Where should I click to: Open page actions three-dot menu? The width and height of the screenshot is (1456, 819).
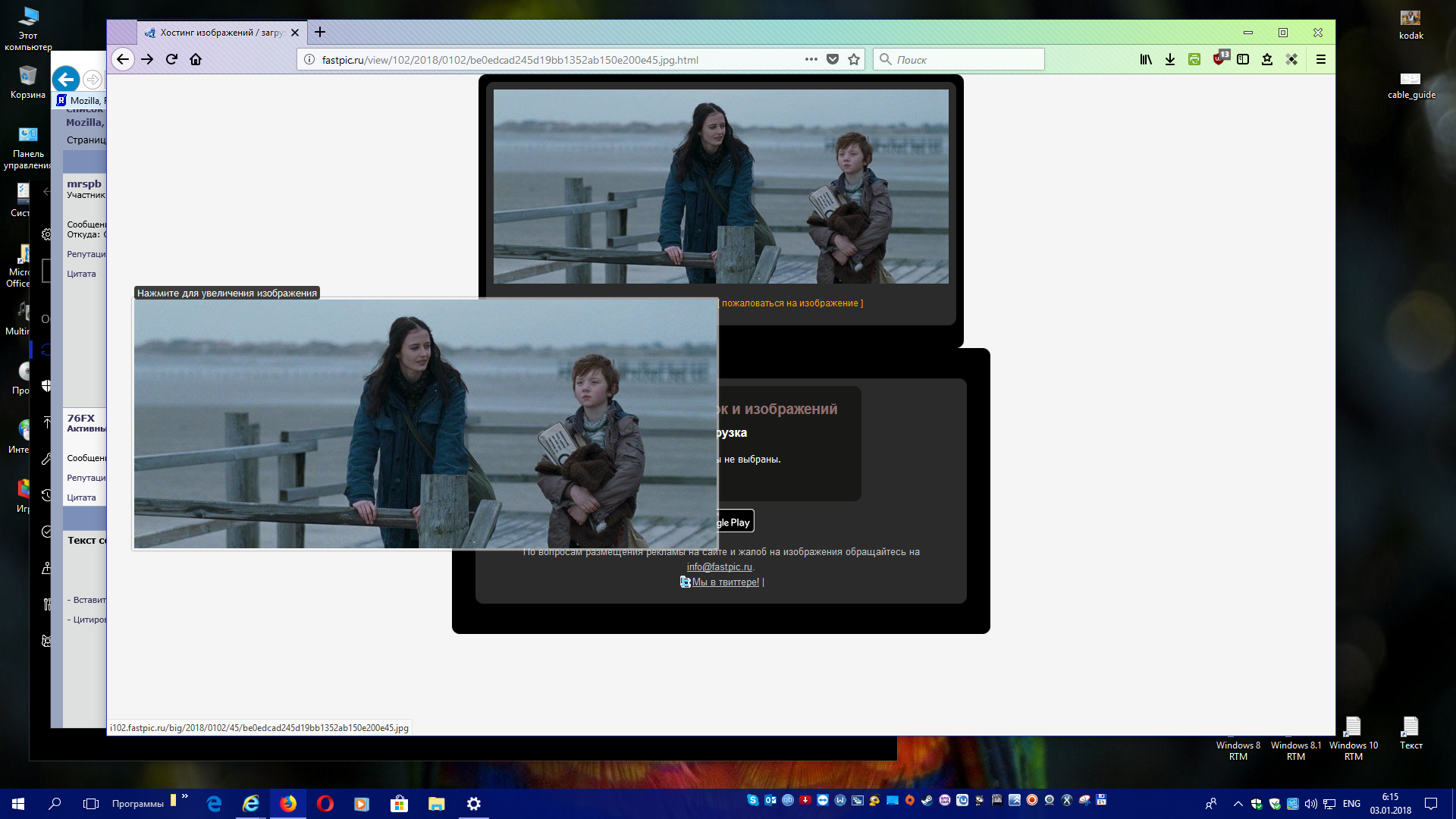click(811, 59)
